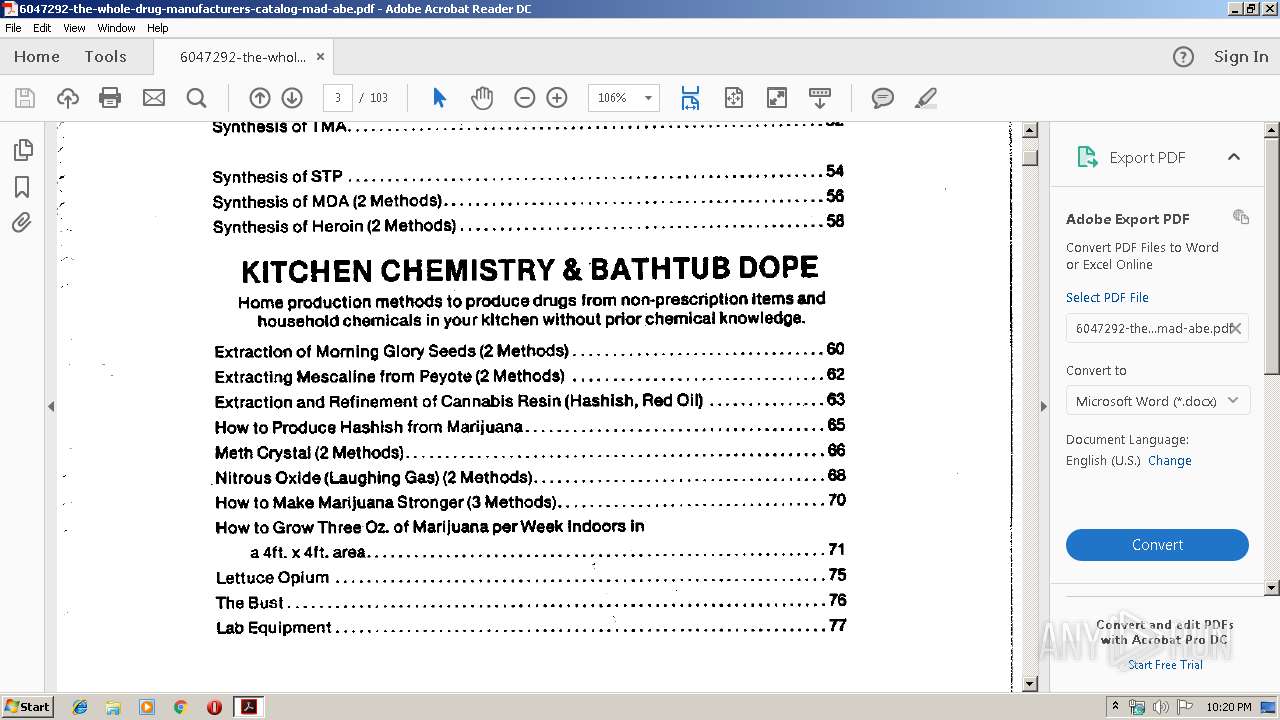Screen dimensions: 1280x720
Task: Click the taskbar volume speaker icon
Action: 1160,706
